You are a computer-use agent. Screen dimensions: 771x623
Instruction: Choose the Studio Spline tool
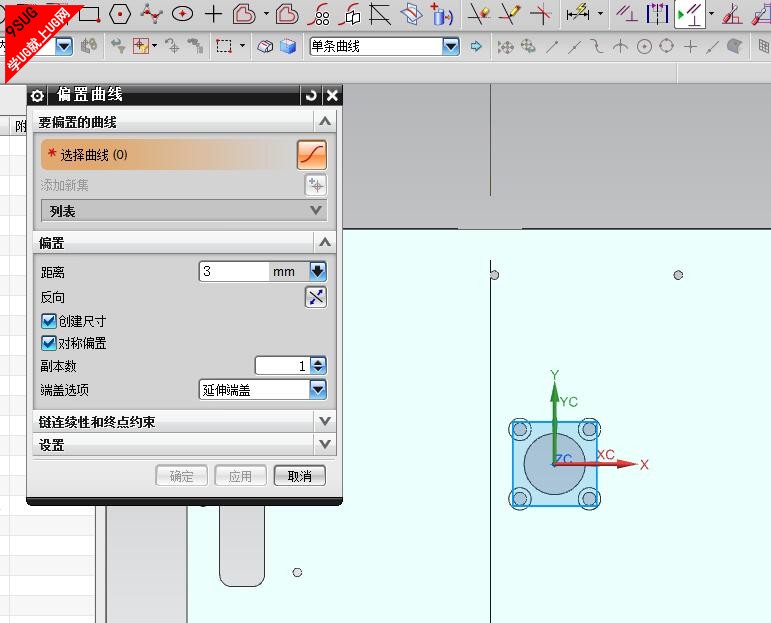151,14
